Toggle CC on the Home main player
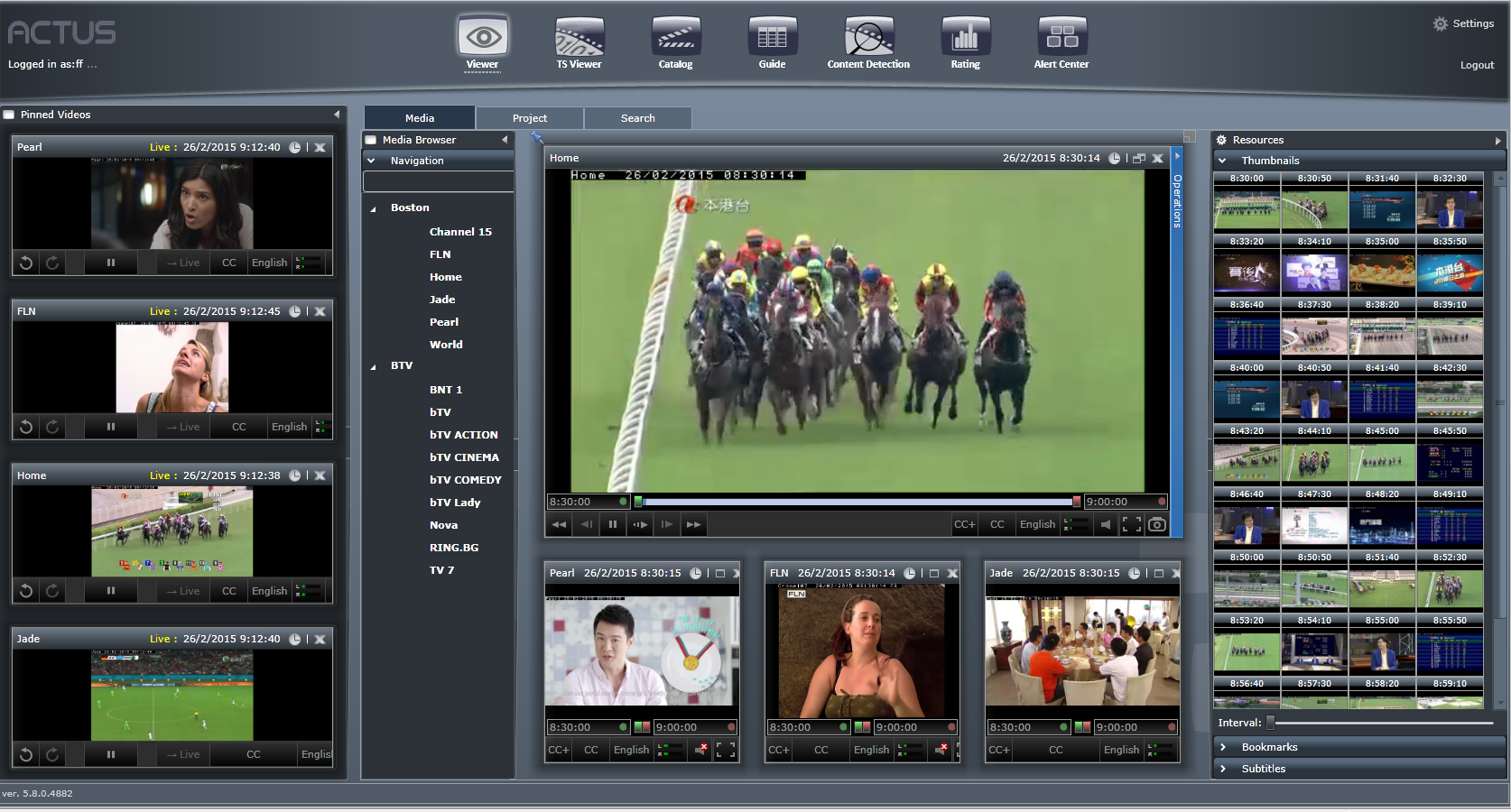 click(x=997, y=524)
